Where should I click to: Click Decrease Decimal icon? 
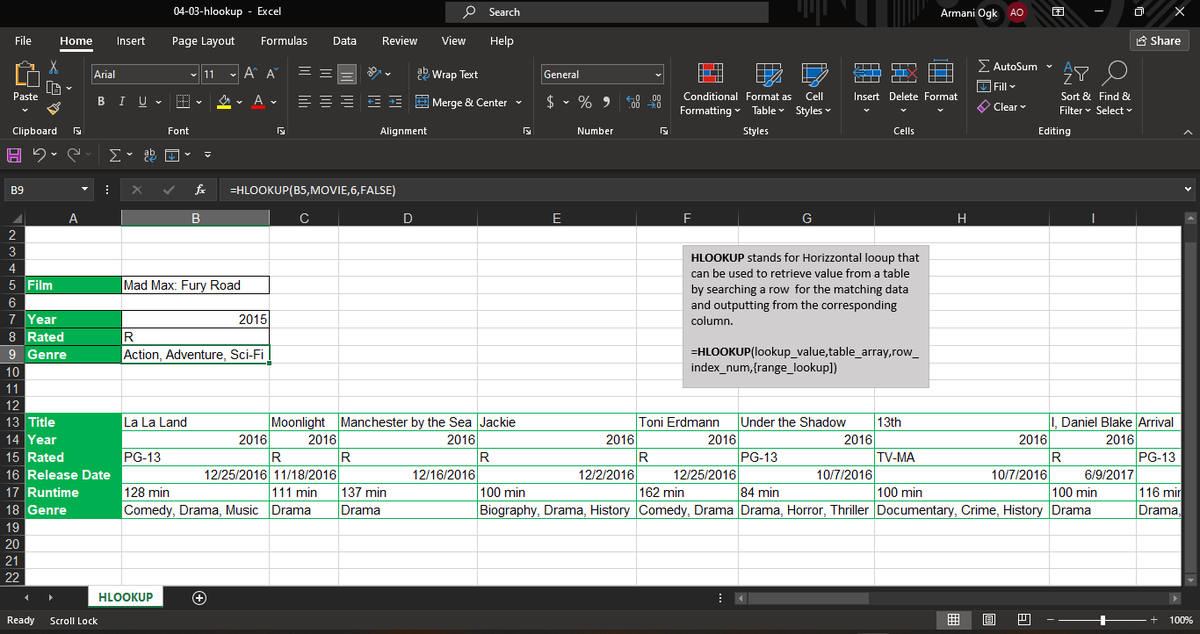[656, 102]
